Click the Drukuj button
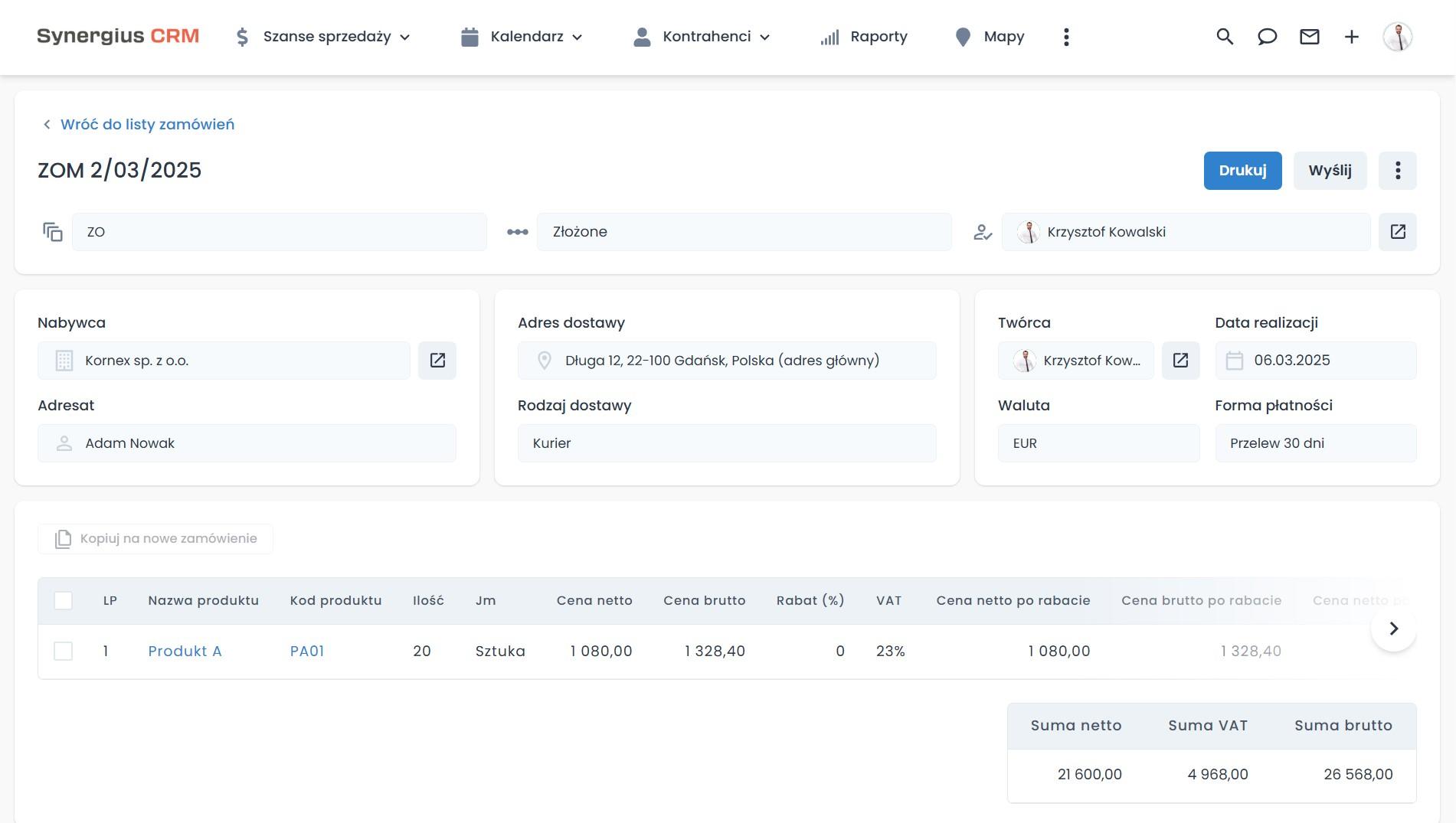This screenshot has height=823, width=1456. pos(1242,171)
